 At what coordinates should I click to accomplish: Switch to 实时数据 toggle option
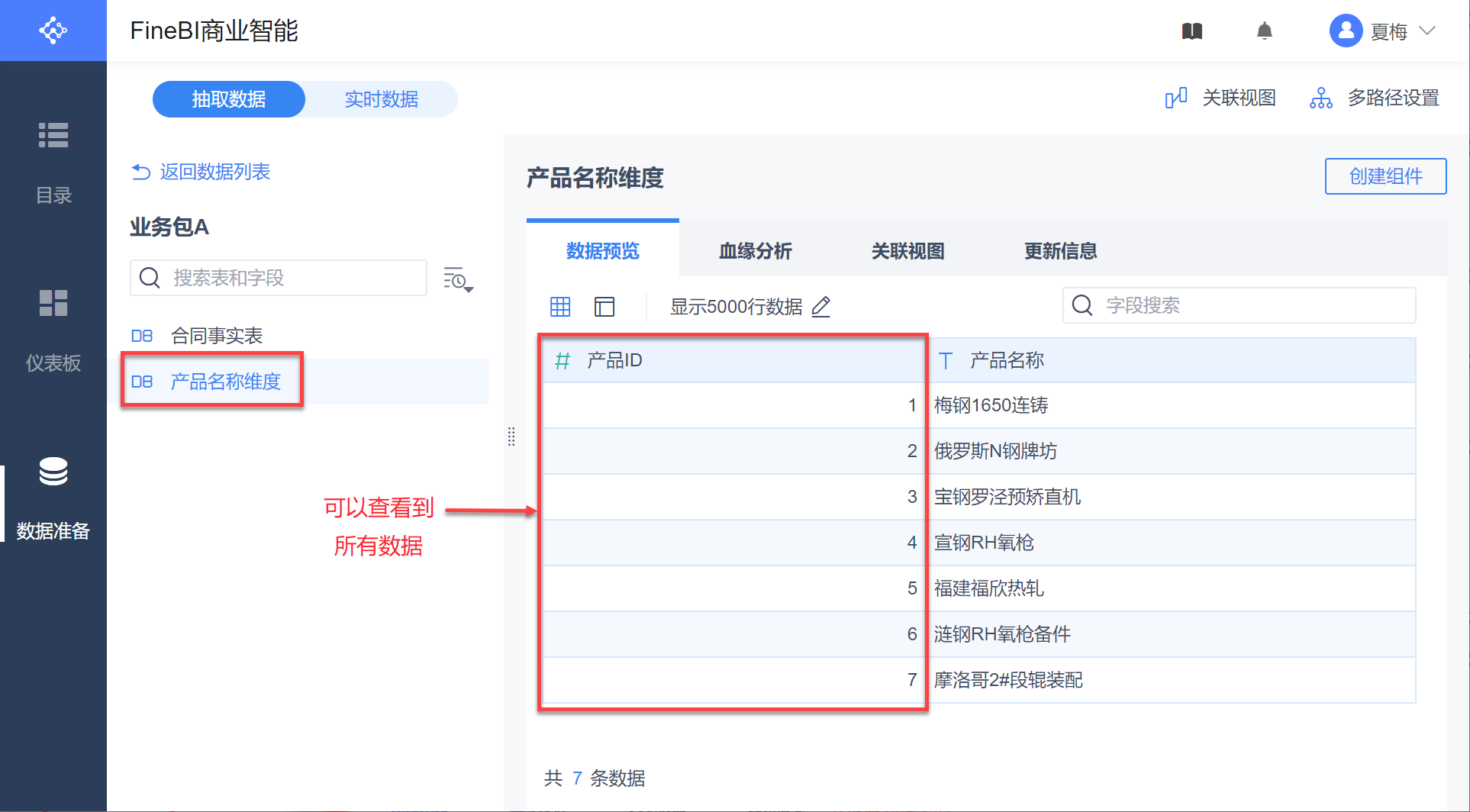pos(381,99)
